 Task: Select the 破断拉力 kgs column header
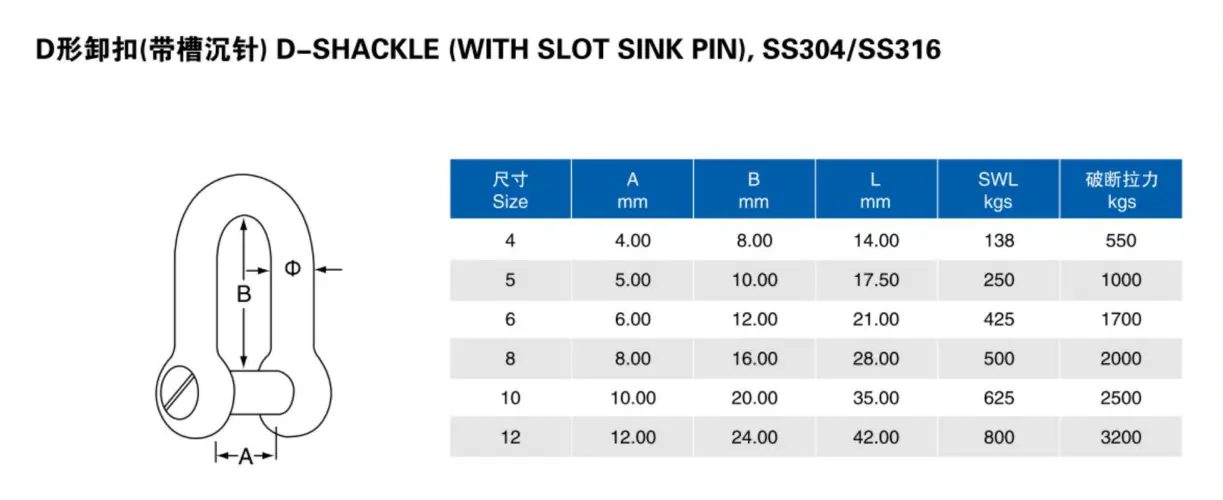[x=1121, y=190]
